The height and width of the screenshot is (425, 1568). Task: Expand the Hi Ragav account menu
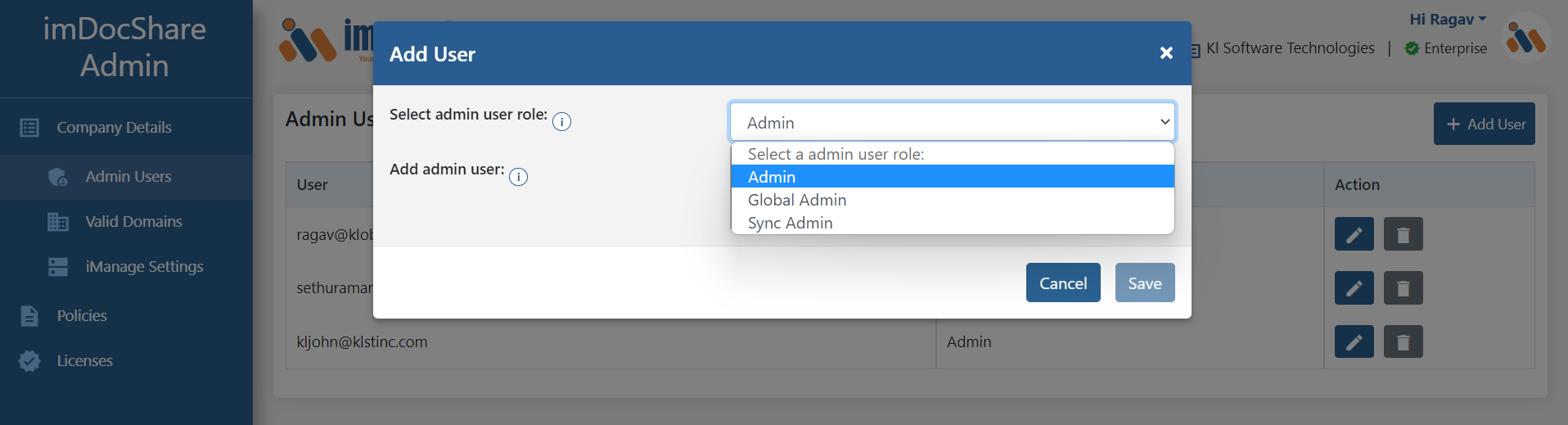click(1447, 20)
